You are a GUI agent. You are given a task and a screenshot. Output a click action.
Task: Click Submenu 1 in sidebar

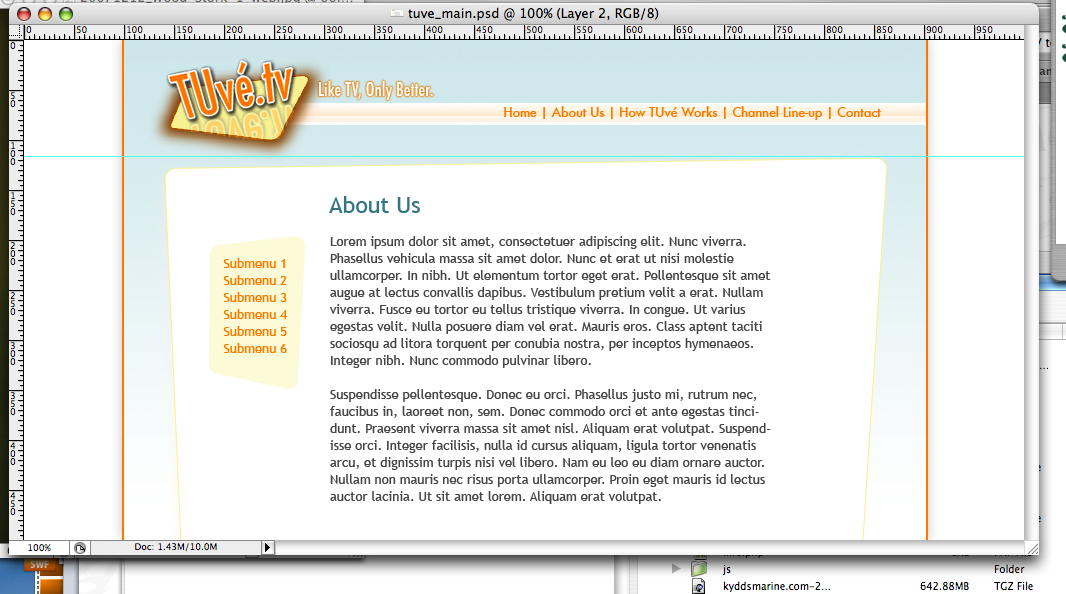click(255, 264)
